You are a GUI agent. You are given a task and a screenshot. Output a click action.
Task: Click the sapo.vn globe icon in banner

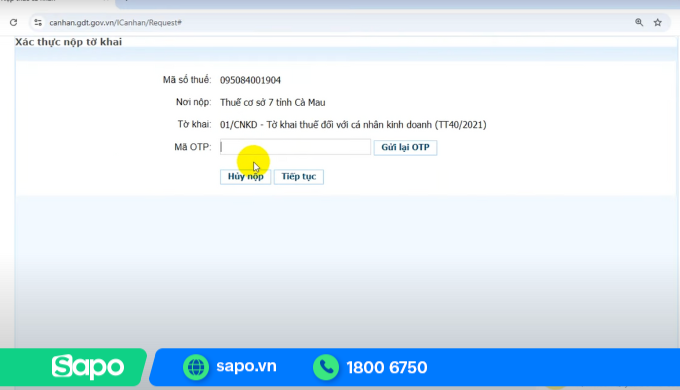pos(196,367)
